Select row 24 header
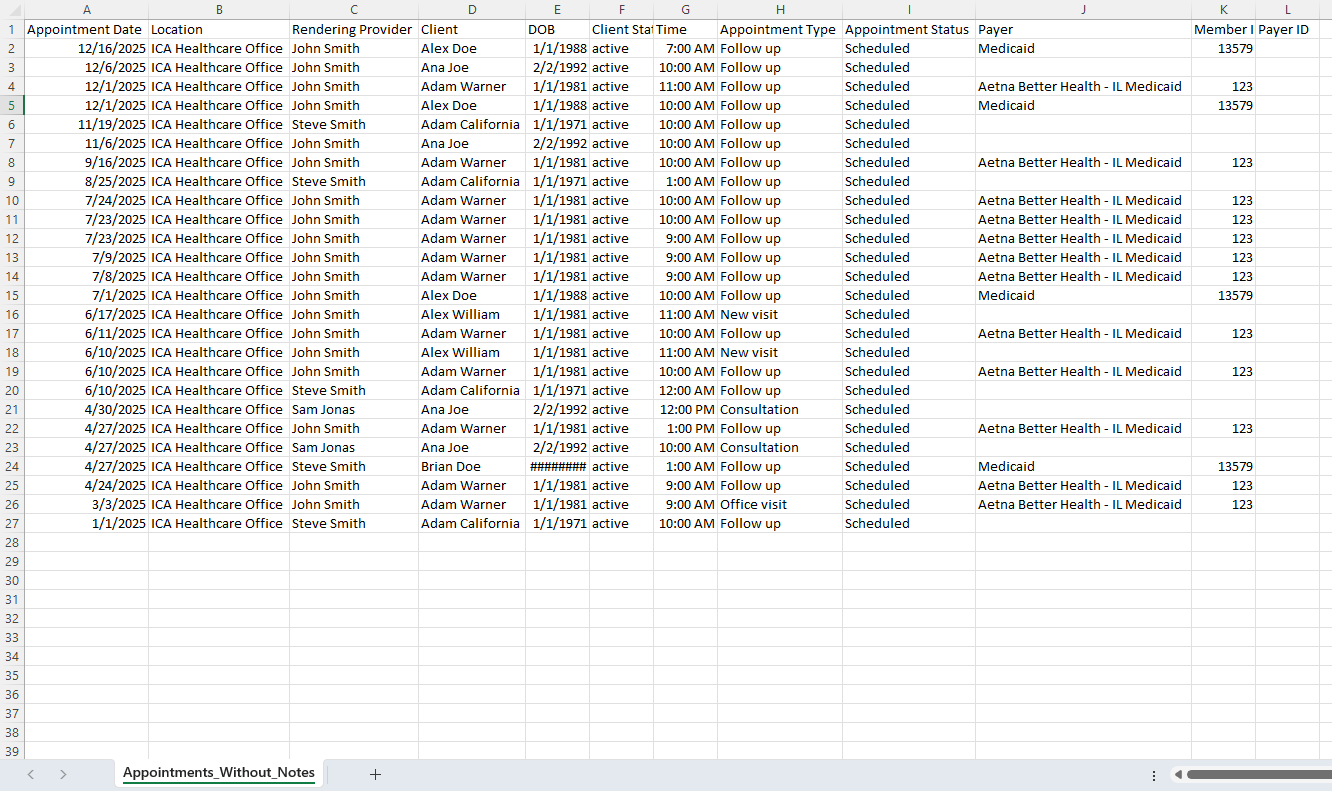 point(11,467)
